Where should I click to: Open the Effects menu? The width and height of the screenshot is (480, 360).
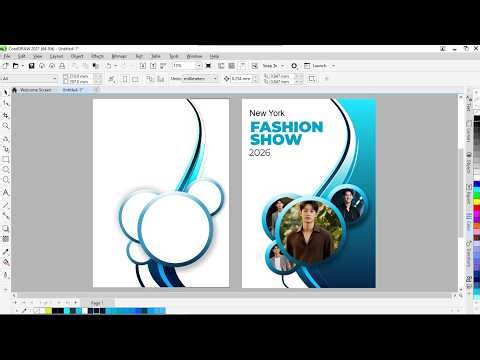tap(97, 56)
